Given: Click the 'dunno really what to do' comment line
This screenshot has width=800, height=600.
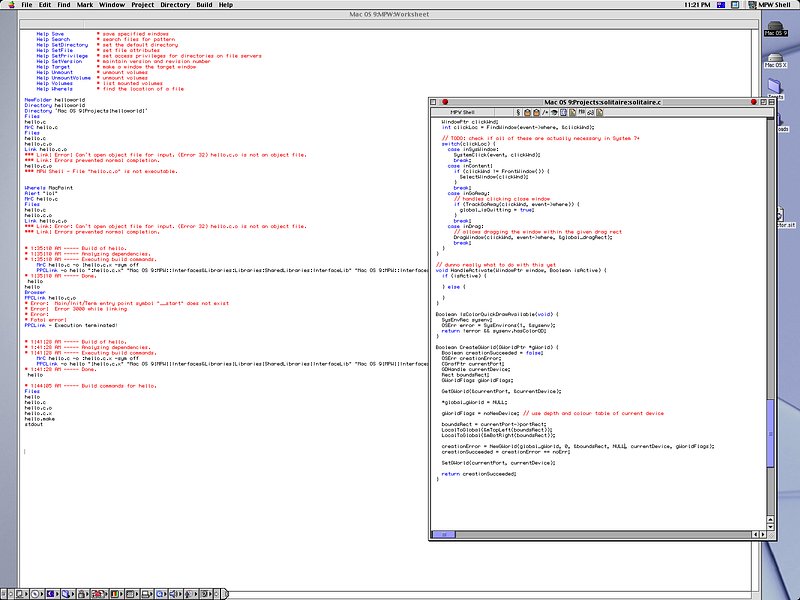Looking at the screenshot, I should pos(495,265).
